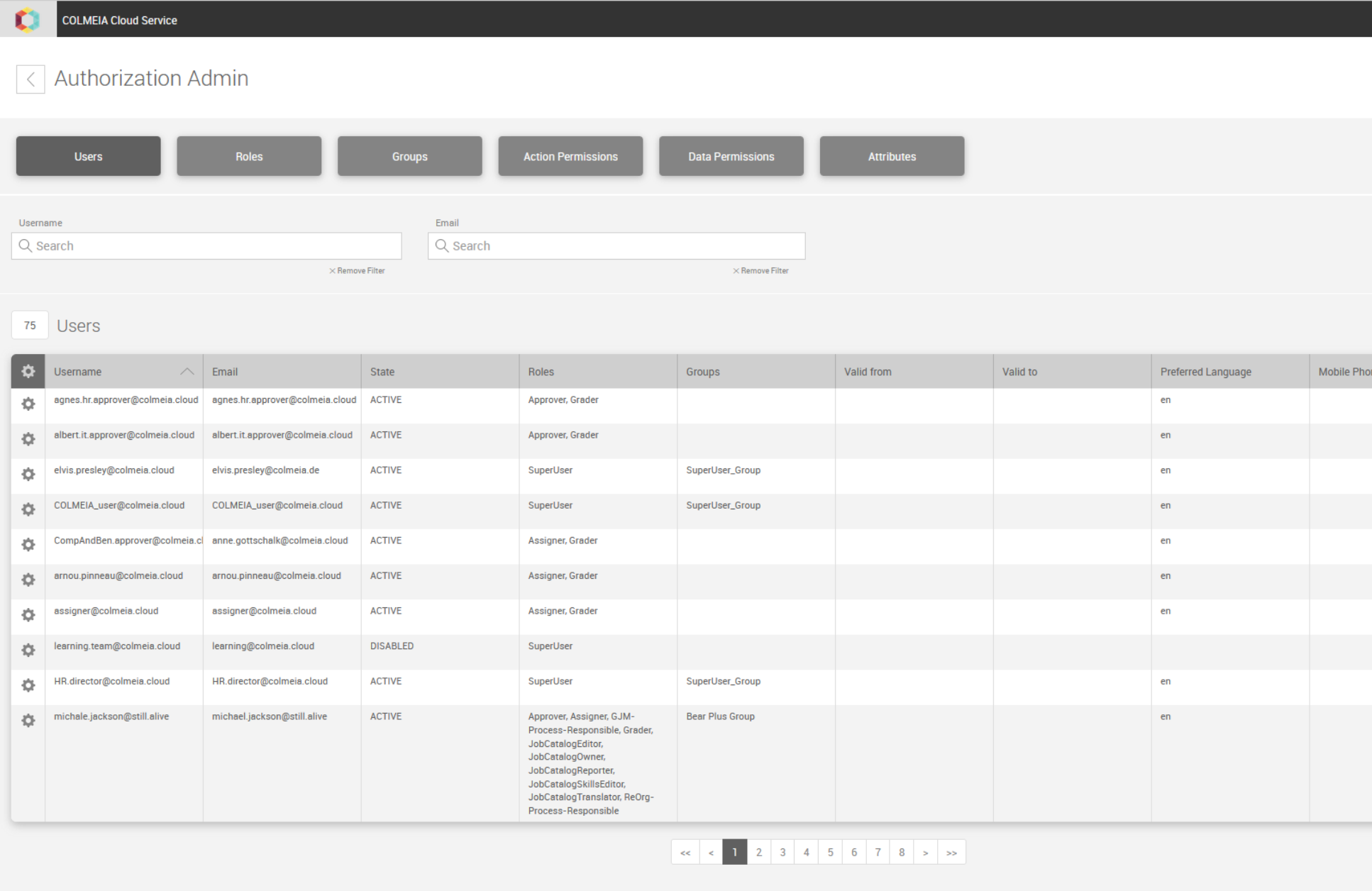The width and height of the screenshot is (1372, 891).
Task: Go to next page with > button
Action: tap(925, 852)
